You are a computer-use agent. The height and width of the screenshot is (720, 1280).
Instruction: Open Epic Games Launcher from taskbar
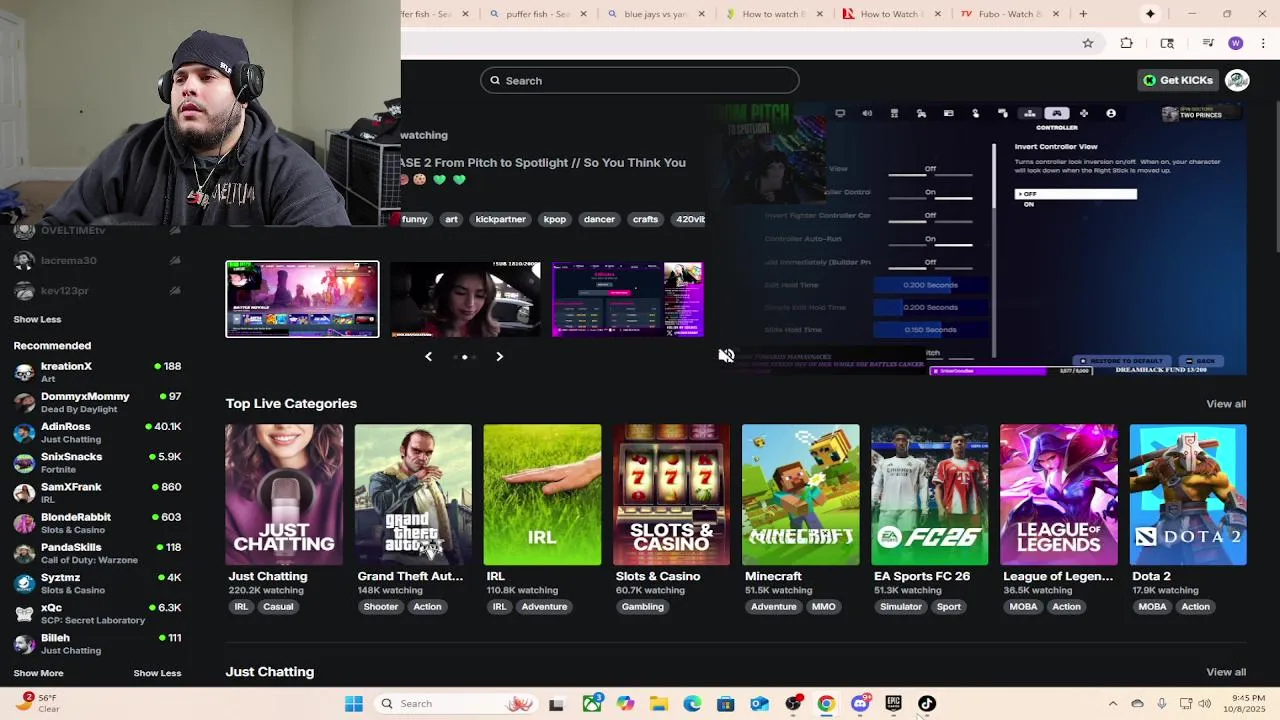pos(893,704)
